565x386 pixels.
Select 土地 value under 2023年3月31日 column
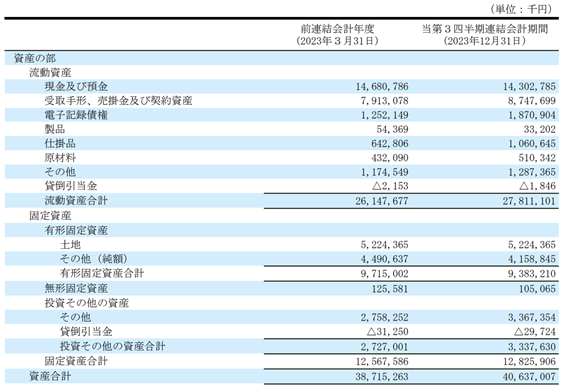click(384, 245)
